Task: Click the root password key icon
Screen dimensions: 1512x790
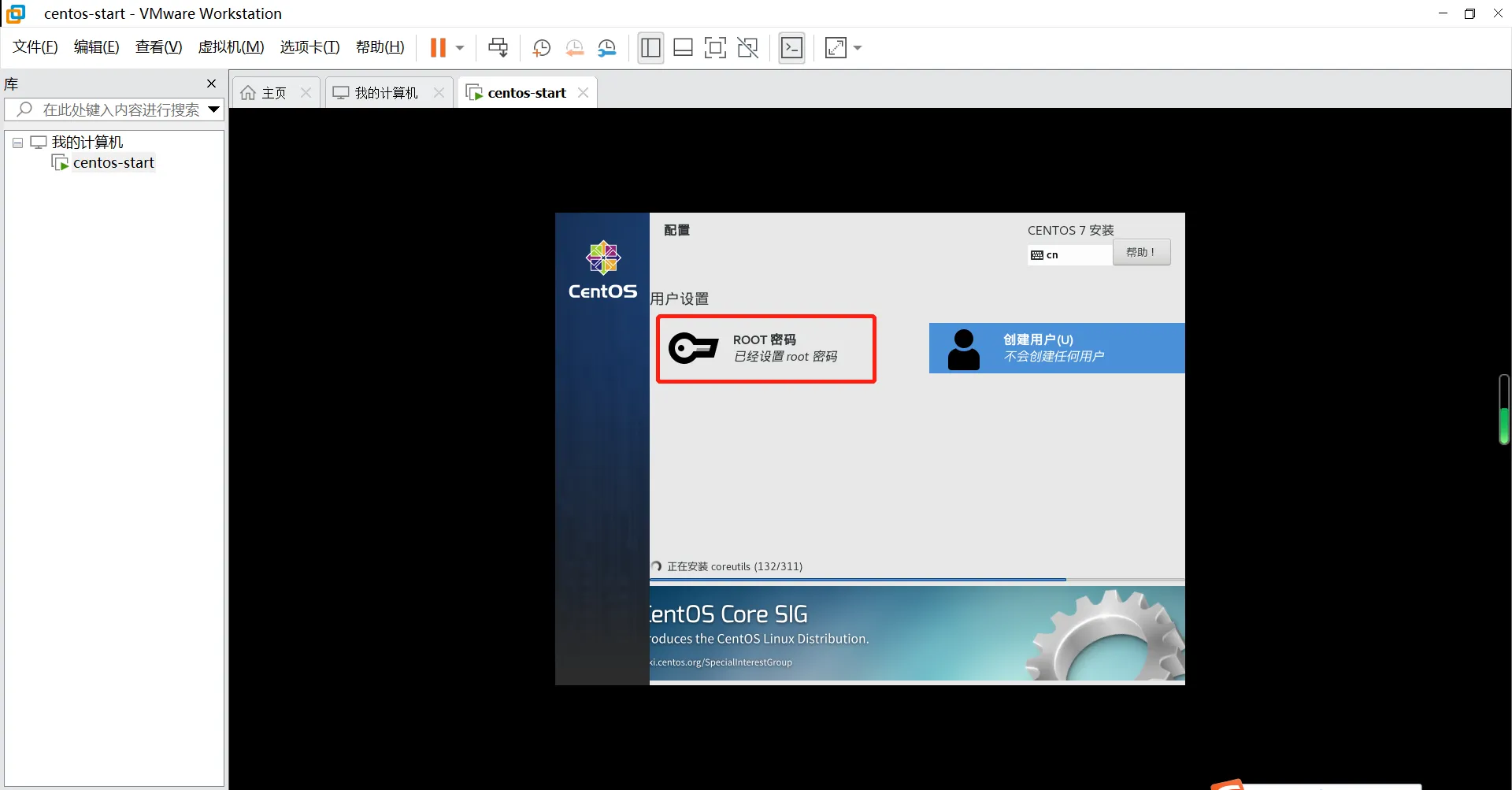Action: click(x=693, y=348)
